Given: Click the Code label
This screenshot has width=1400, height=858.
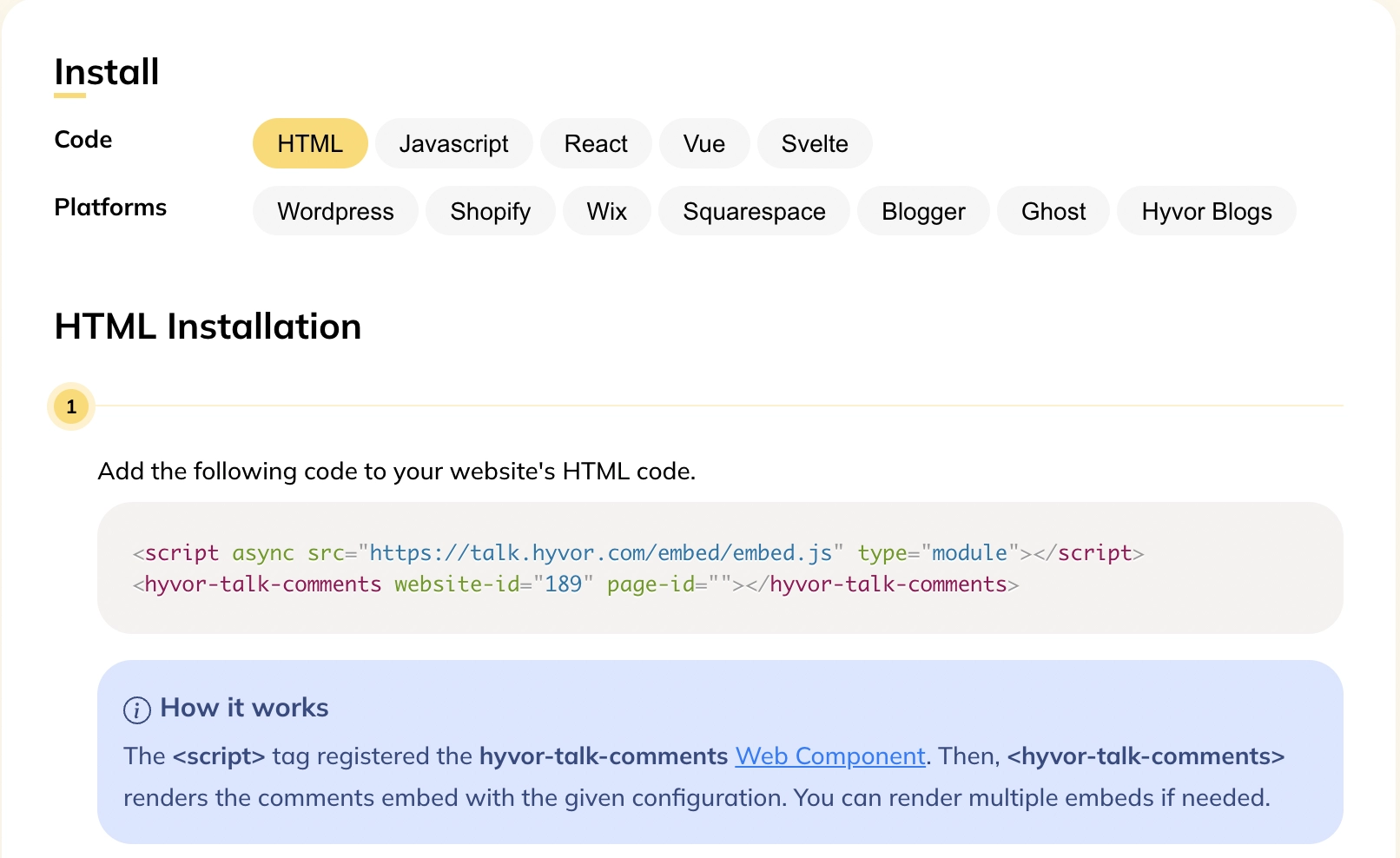Looking at the screenshot, I should (83, 140).
